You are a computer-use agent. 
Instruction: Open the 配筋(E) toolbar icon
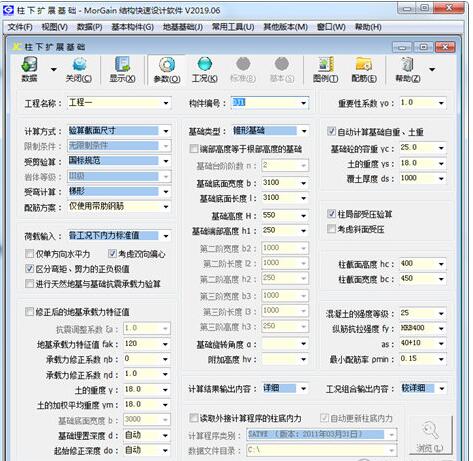364,70
